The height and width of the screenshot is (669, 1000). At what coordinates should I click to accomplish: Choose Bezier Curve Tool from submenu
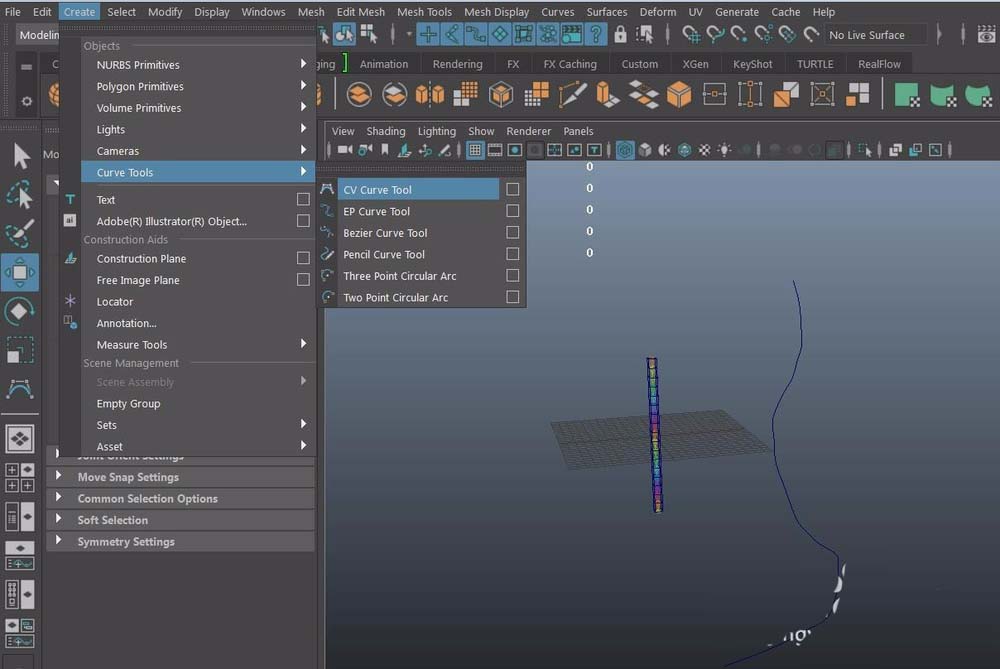point(385,233)
